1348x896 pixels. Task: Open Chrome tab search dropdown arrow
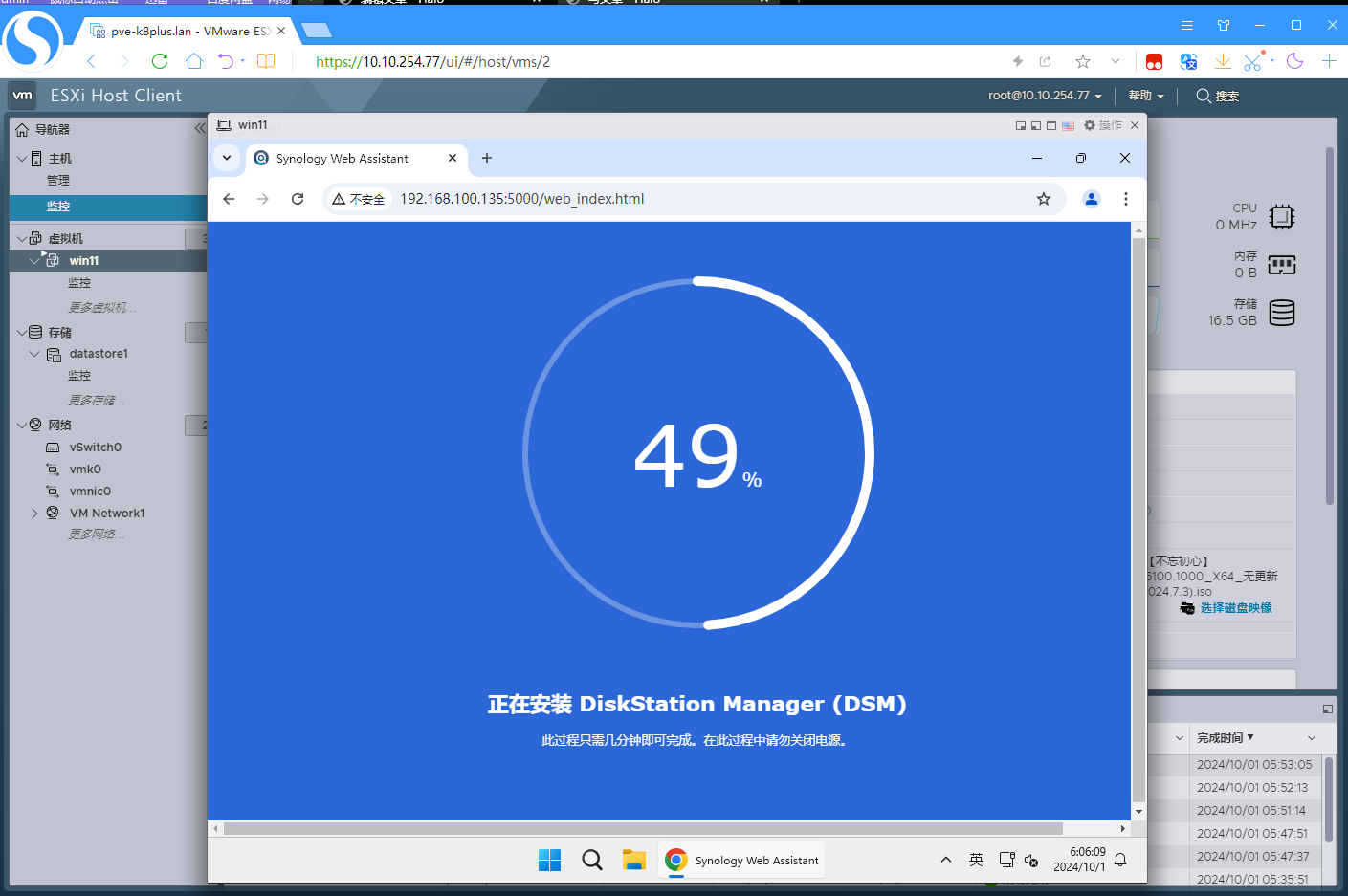coord(227,158)
